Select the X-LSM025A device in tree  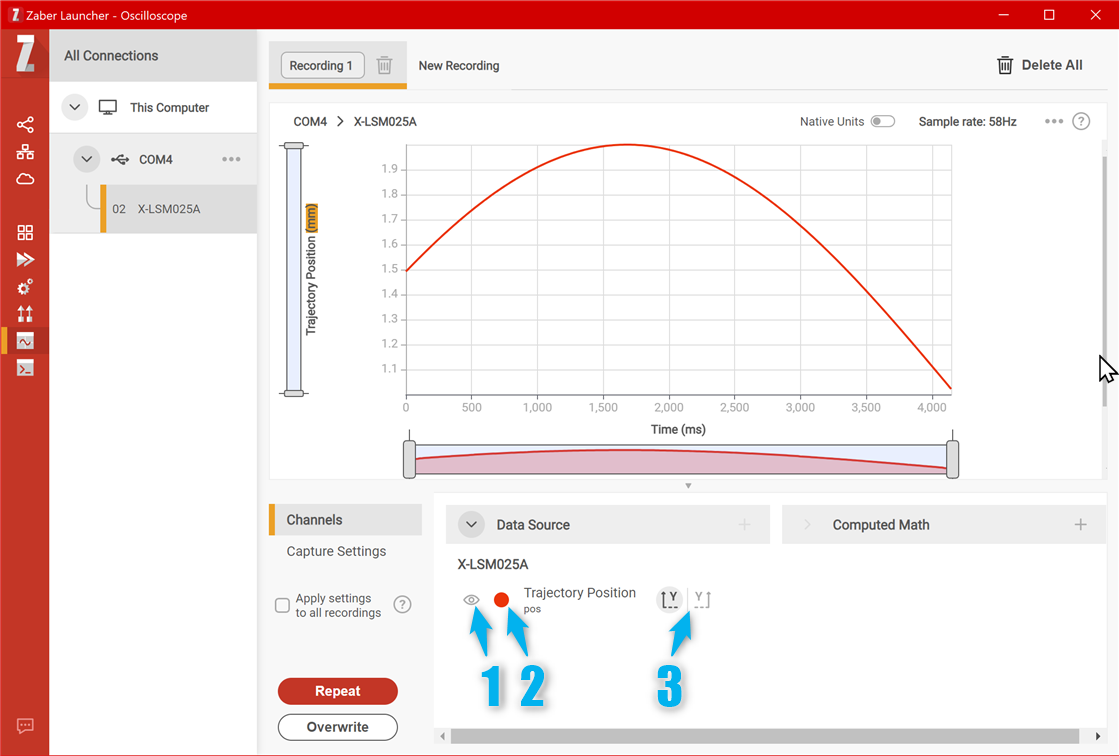pos(168,209)
